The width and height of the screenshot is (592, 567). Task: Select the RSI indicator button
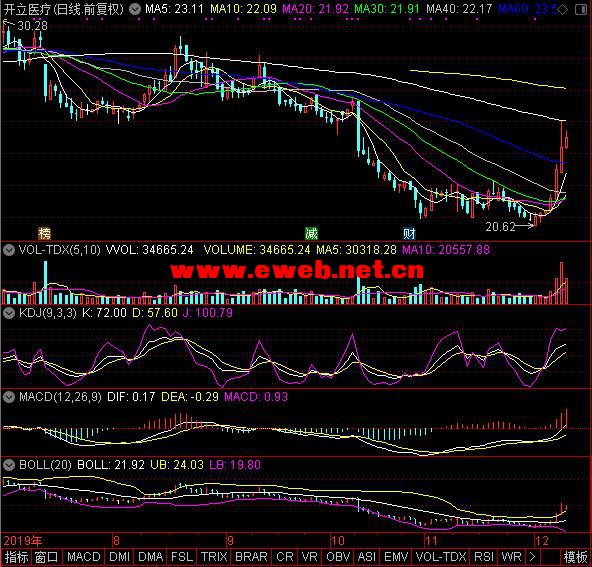click(x=484, y=557)
